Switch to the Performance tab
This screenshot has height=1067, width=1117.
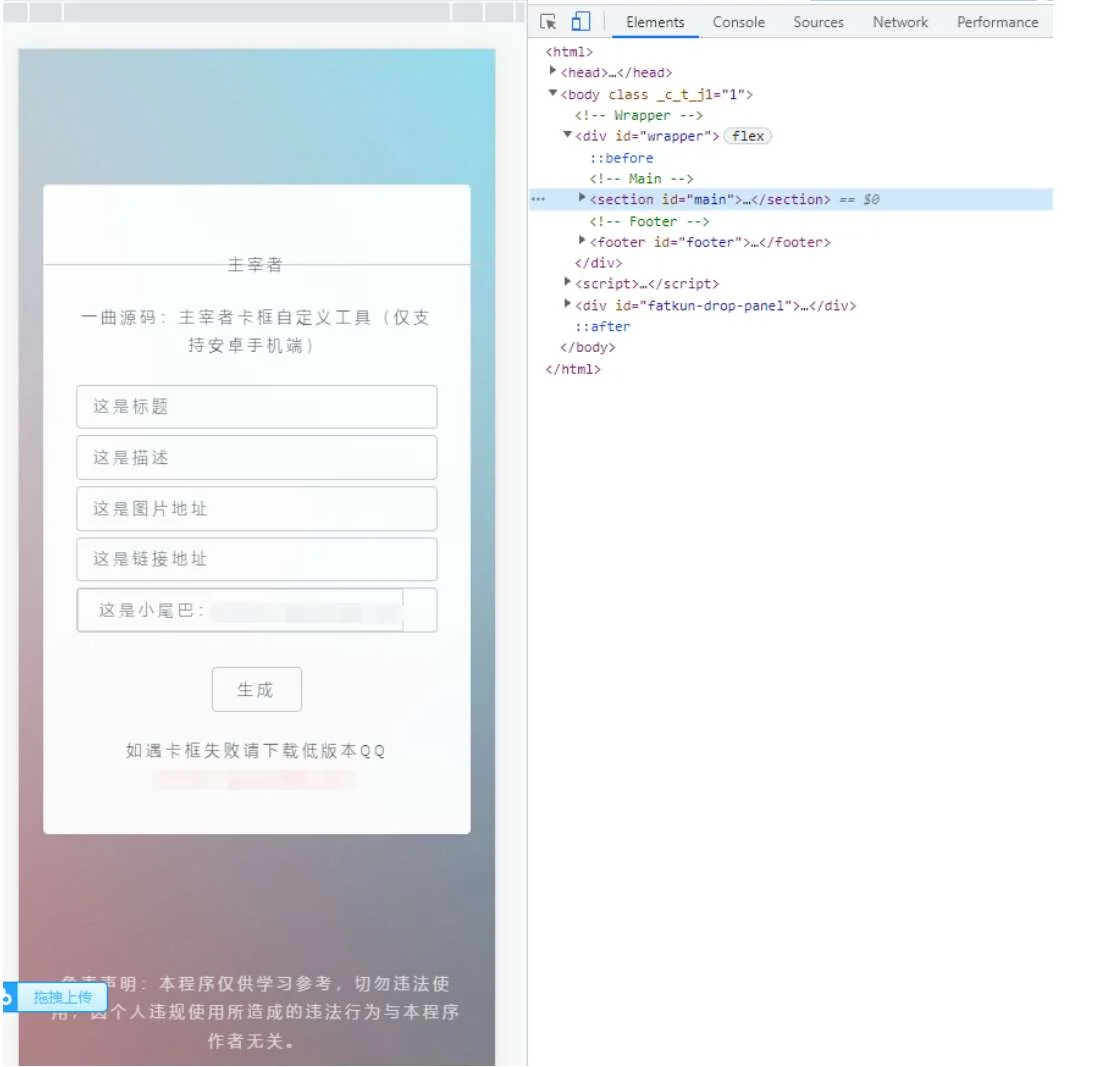click(x=997, y=22)
